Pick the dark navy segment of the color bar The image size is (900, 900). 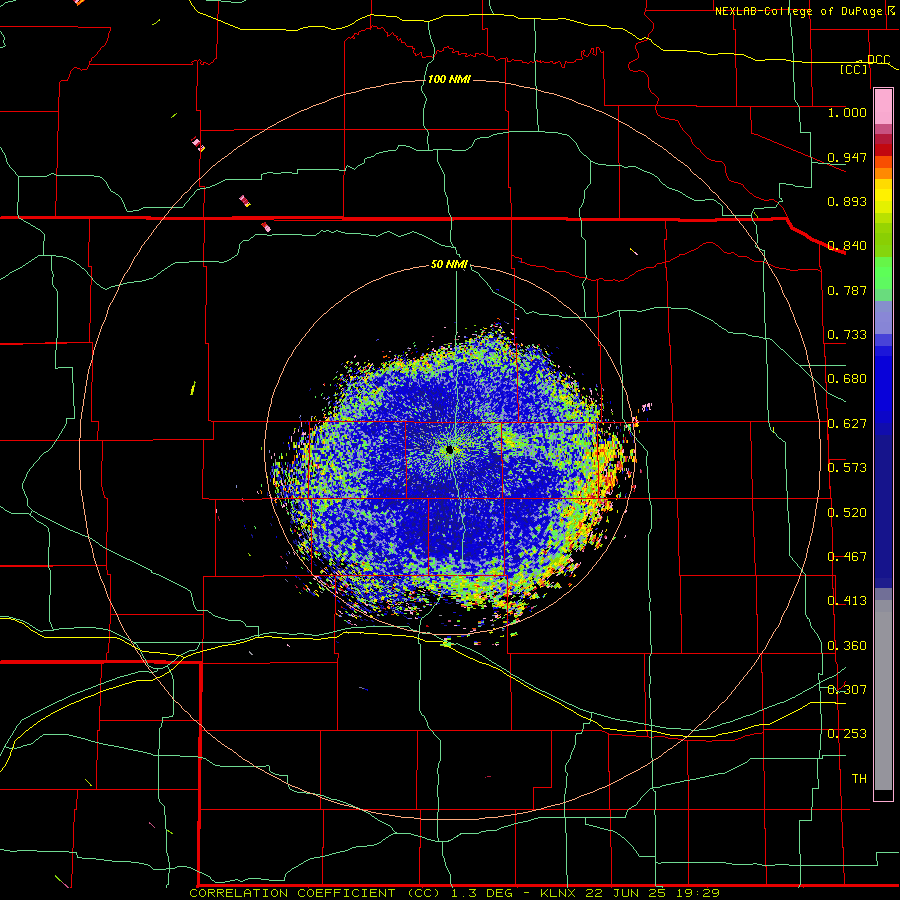point(883,511)
